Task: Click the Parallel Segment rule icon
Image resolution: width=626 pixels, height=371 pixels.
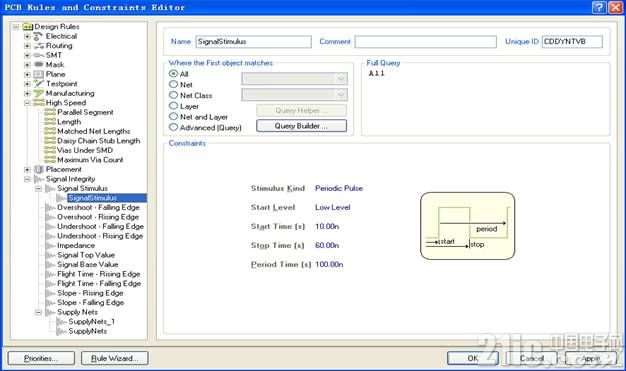Action: pyautogui.click(x=50, y=112)
